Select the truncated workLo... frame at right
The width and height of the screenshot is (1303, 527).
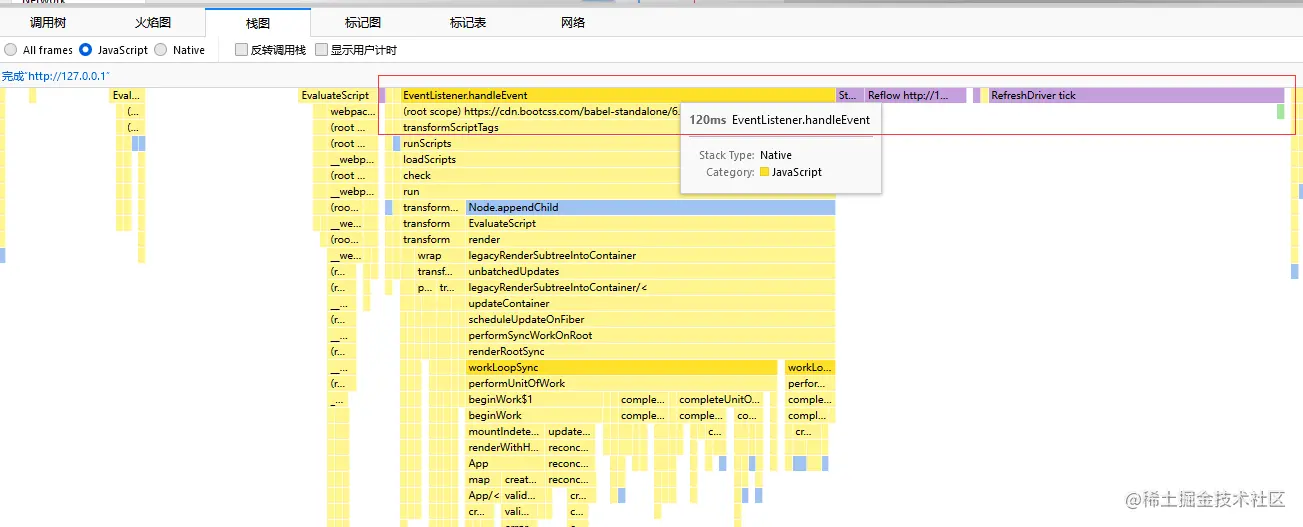(810, 368)
